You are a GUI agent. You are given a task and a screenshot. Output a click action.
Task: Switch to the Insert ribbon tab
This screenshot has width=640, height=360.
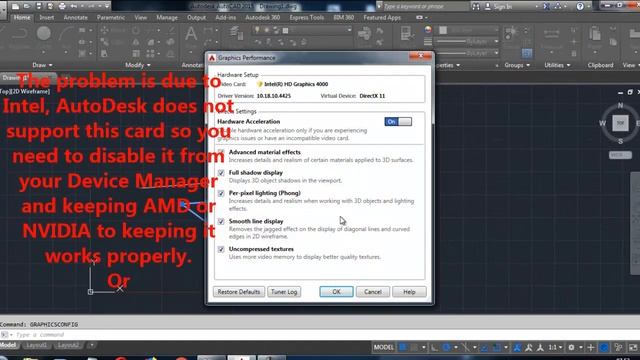pyautogui.click(x=47, y=18)
